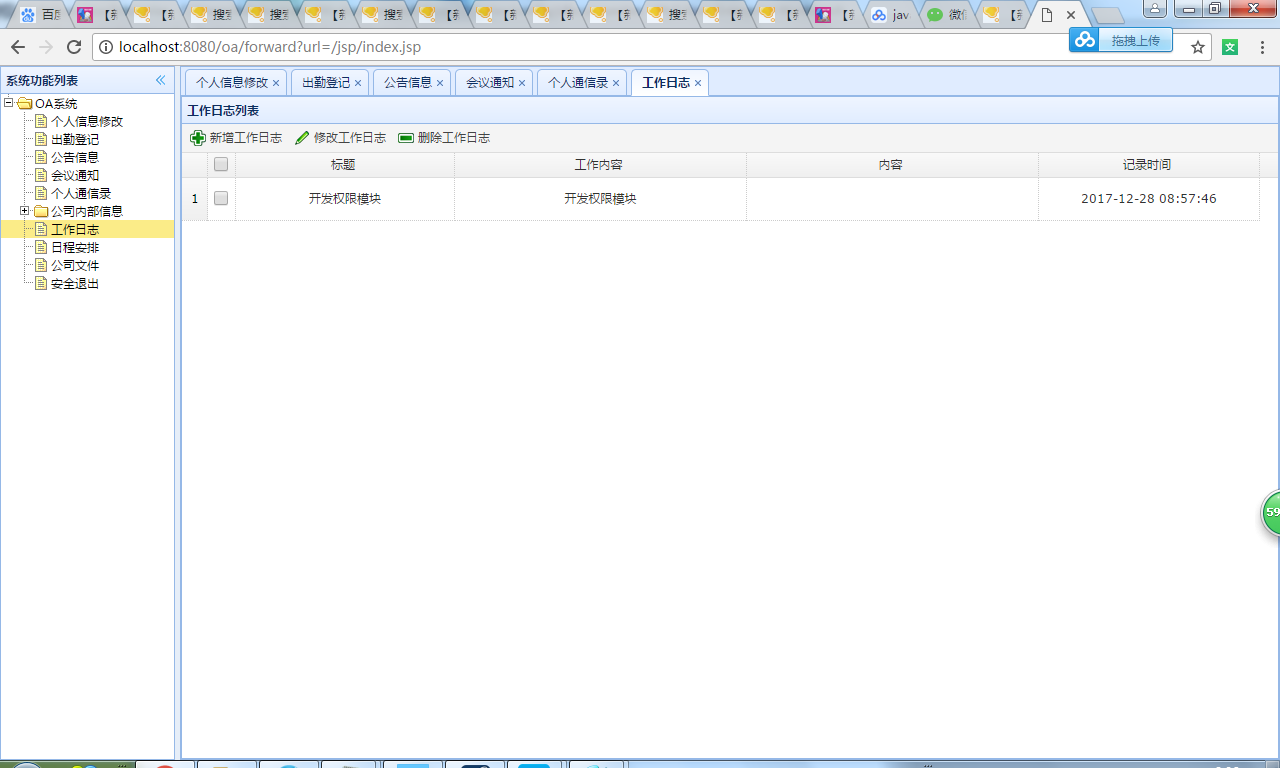Switch to the 出勤登记 tab
Screen dimensions: 1280x768
pyautogui.click(x=324, y=82)
